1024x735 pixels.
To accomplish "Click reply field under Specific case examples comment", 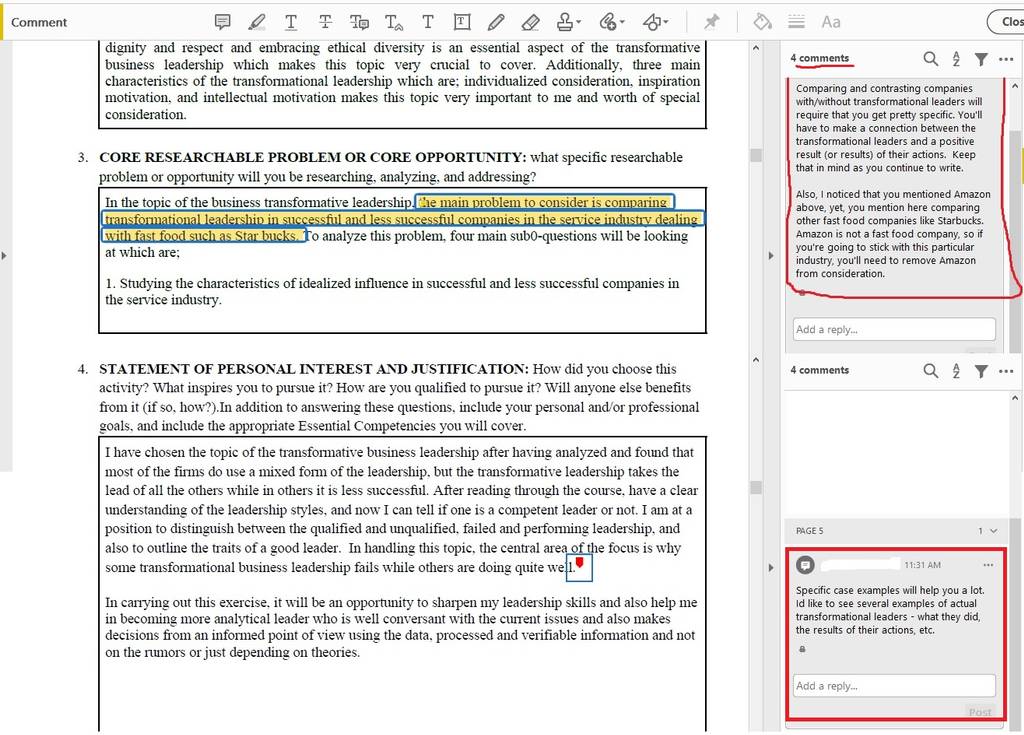I will tap(894, 685).
